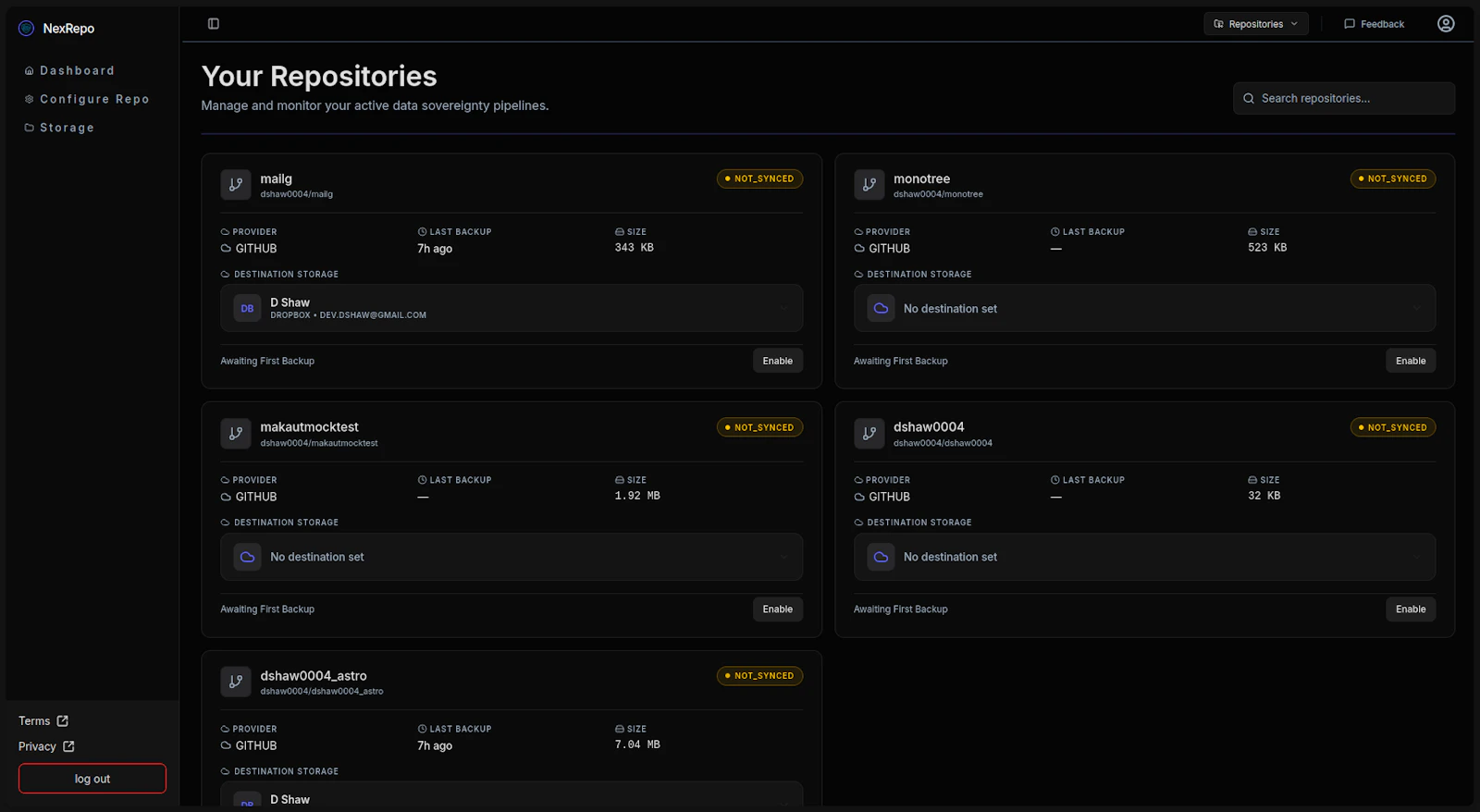1480x812 pixels.
Task: Open the Repositories dropdown in top bar
Action: point(1256,24)
